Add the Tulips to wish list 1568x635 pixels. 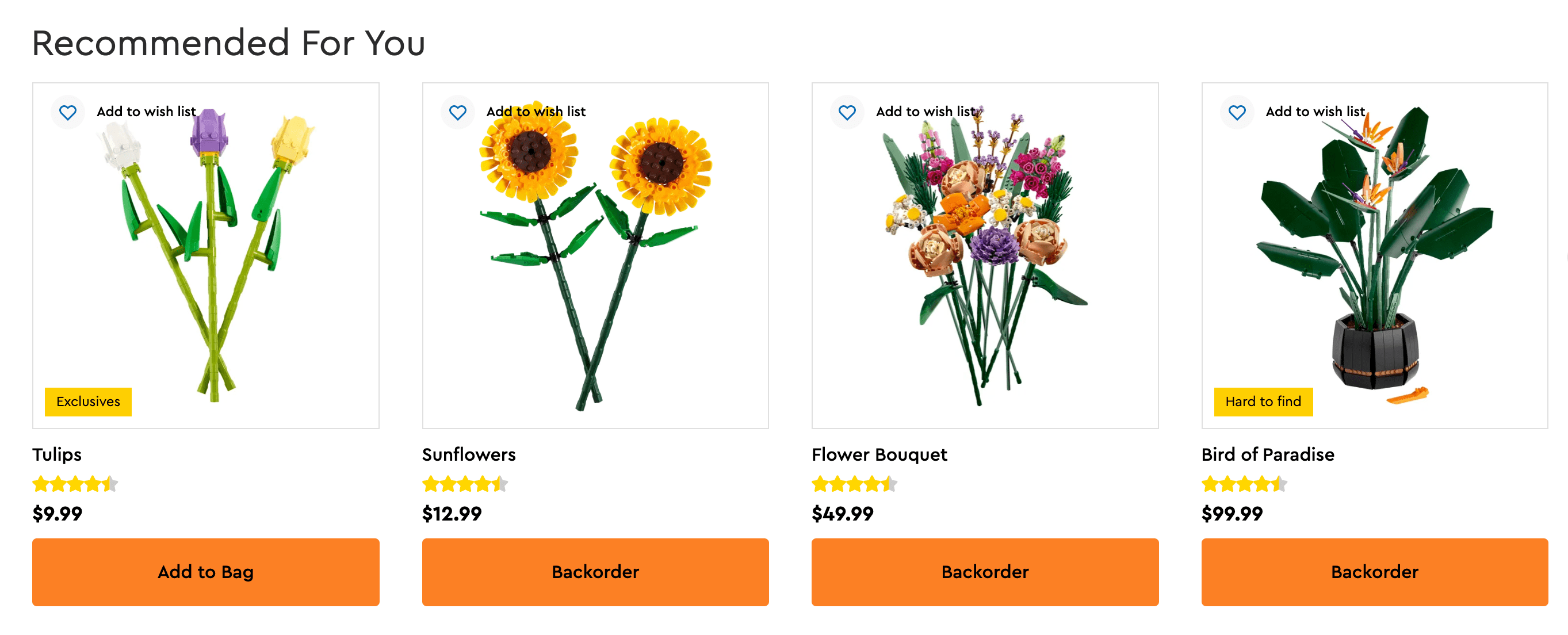146,112
